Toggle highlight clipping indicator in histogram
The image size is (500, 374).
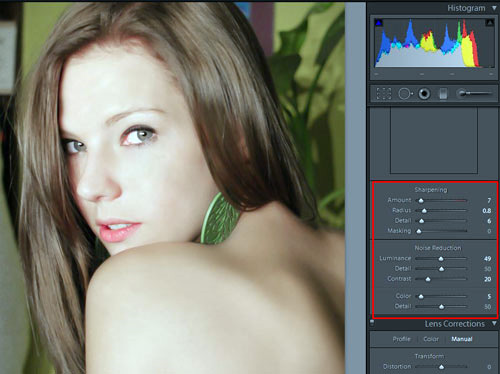(x=489, y=23)
